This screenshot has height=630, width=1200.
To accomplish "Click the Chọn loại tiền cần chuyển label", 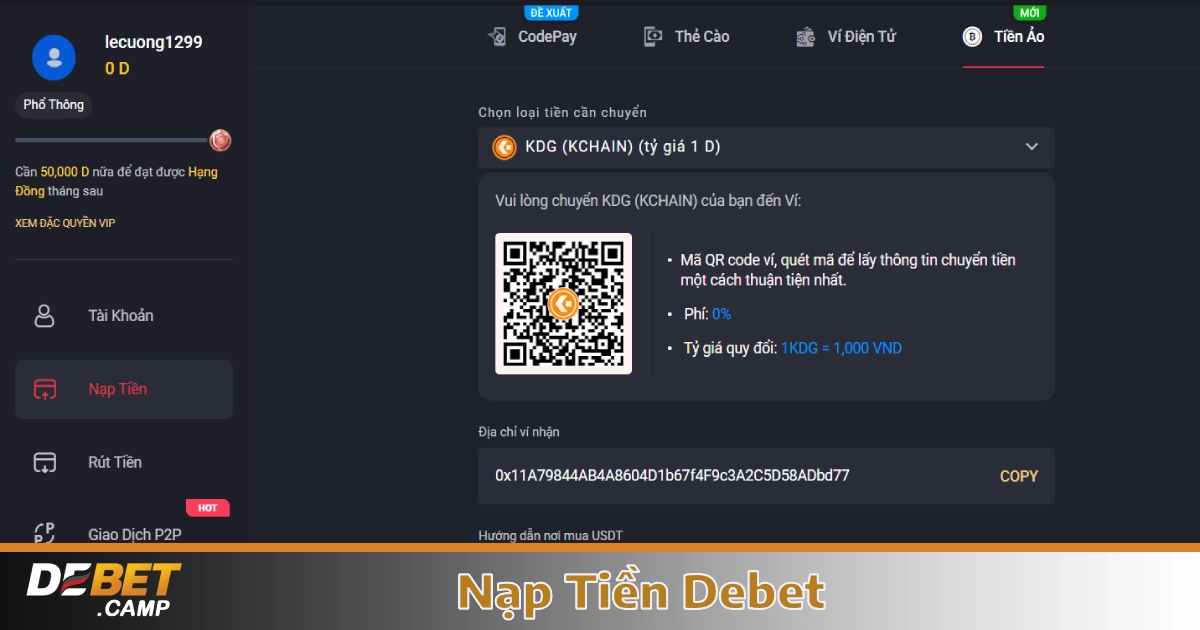I will [563, 113].
